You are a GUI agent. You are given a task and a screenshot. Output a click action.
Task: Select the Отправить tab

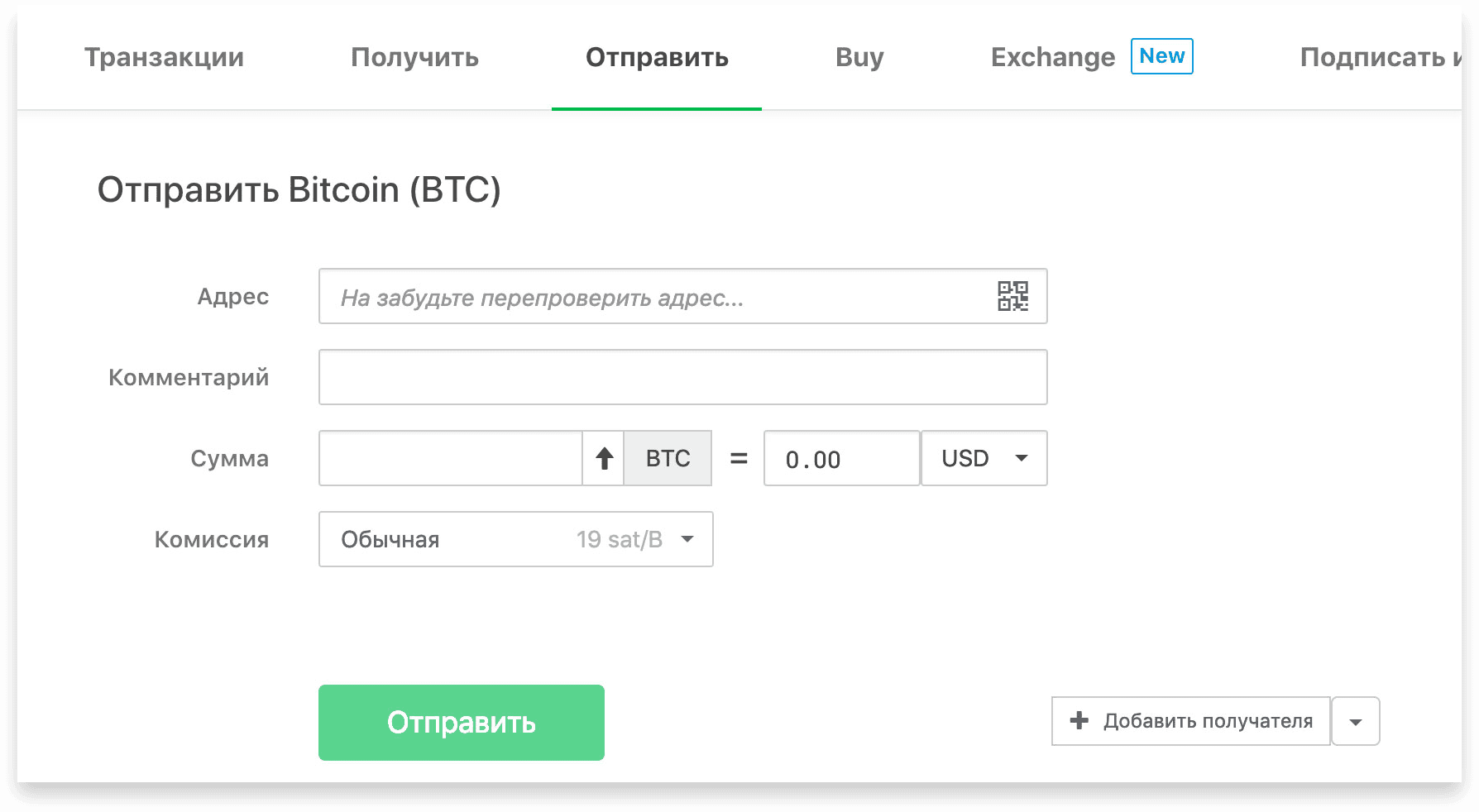657,57
